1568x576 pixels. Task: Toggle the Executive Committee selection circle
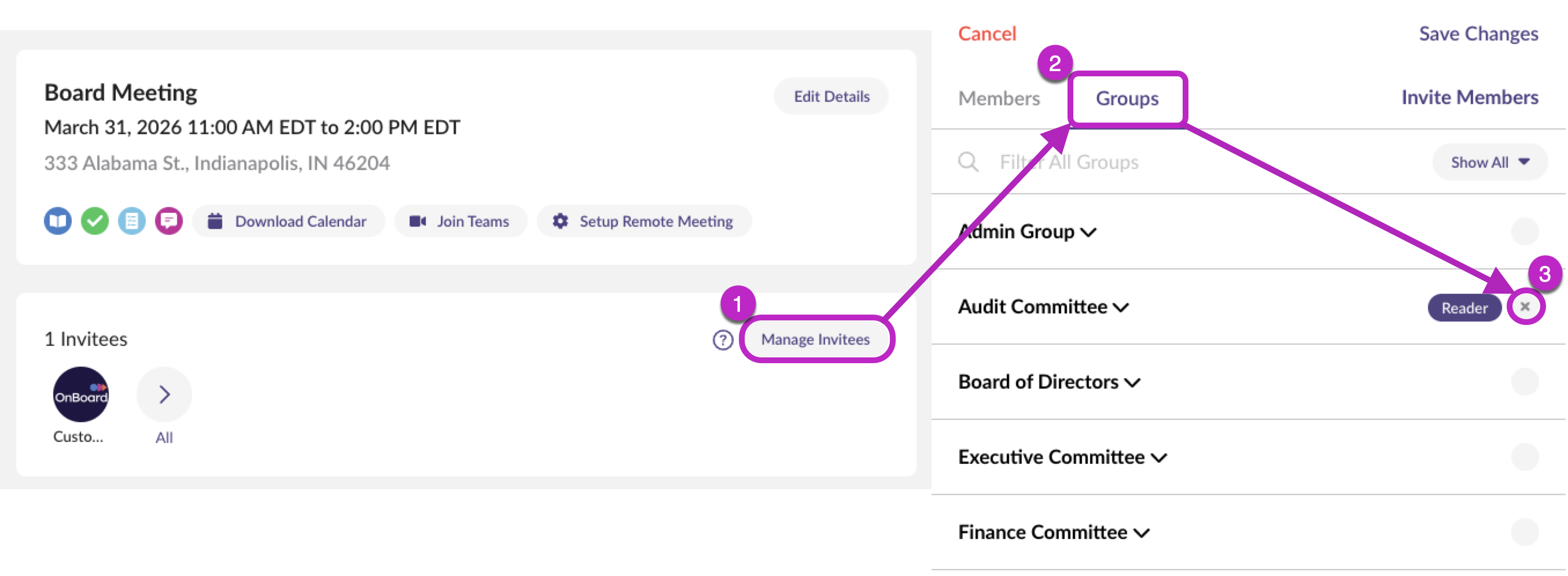1525,457
